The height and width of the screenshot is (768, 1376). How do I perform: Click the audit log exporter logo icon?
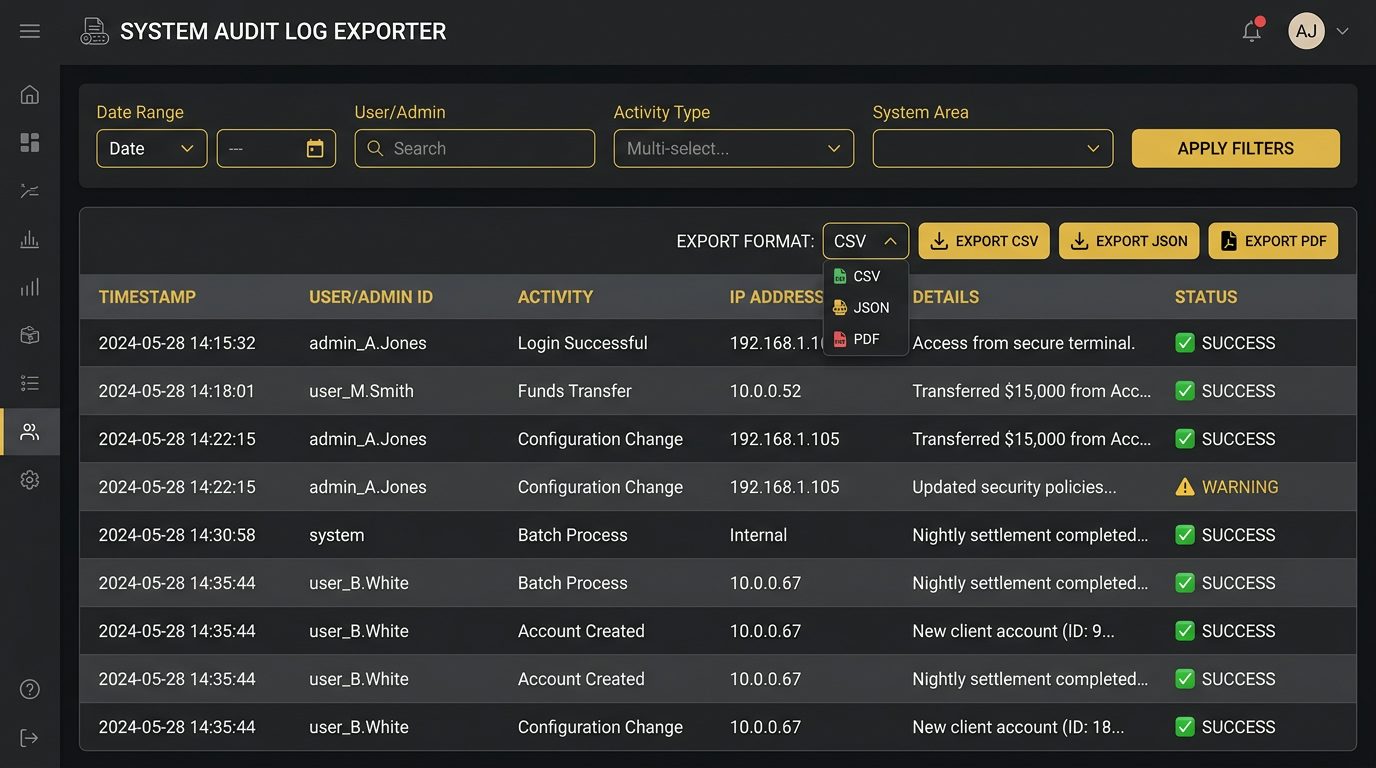[x=94, y=31]
